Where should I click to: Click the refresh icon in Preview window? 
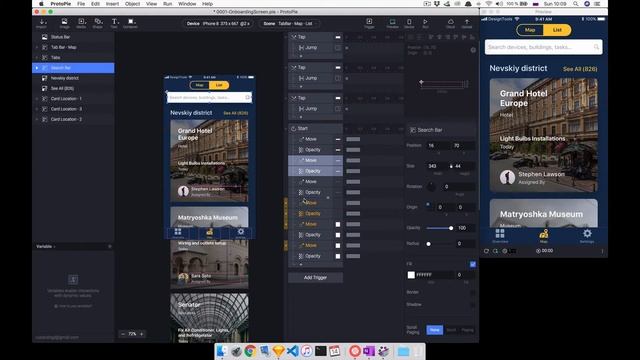pyautogui.click(x=487, y=251)
